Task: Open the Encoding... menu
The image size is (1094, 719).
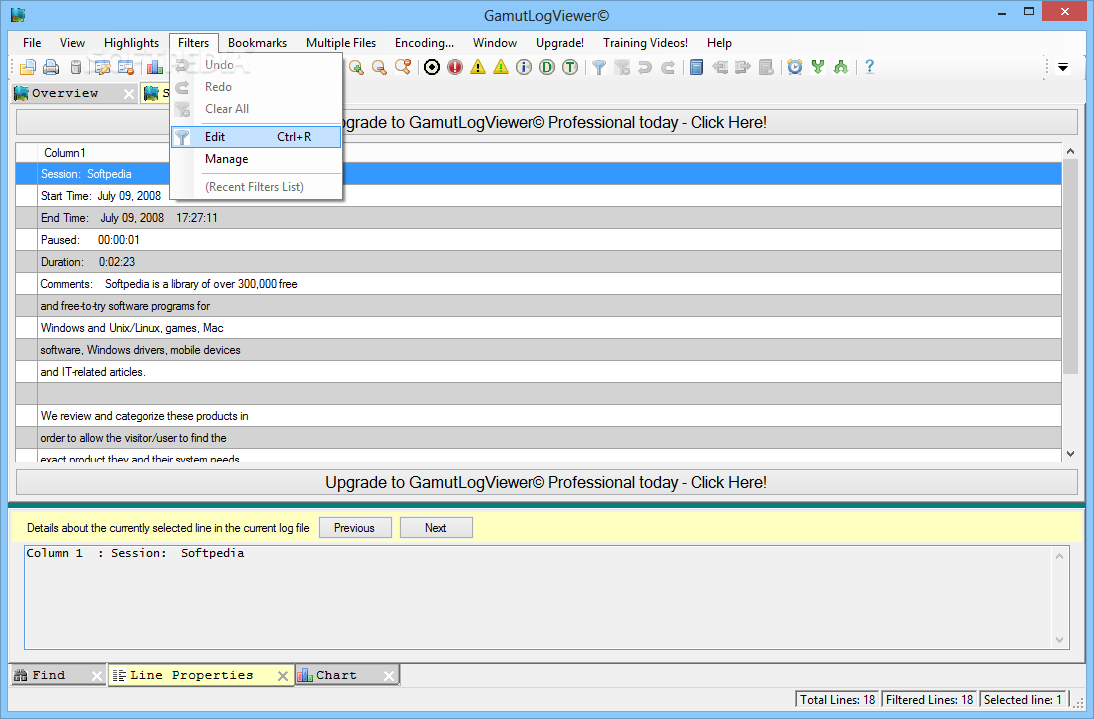Action: point(424,43)
